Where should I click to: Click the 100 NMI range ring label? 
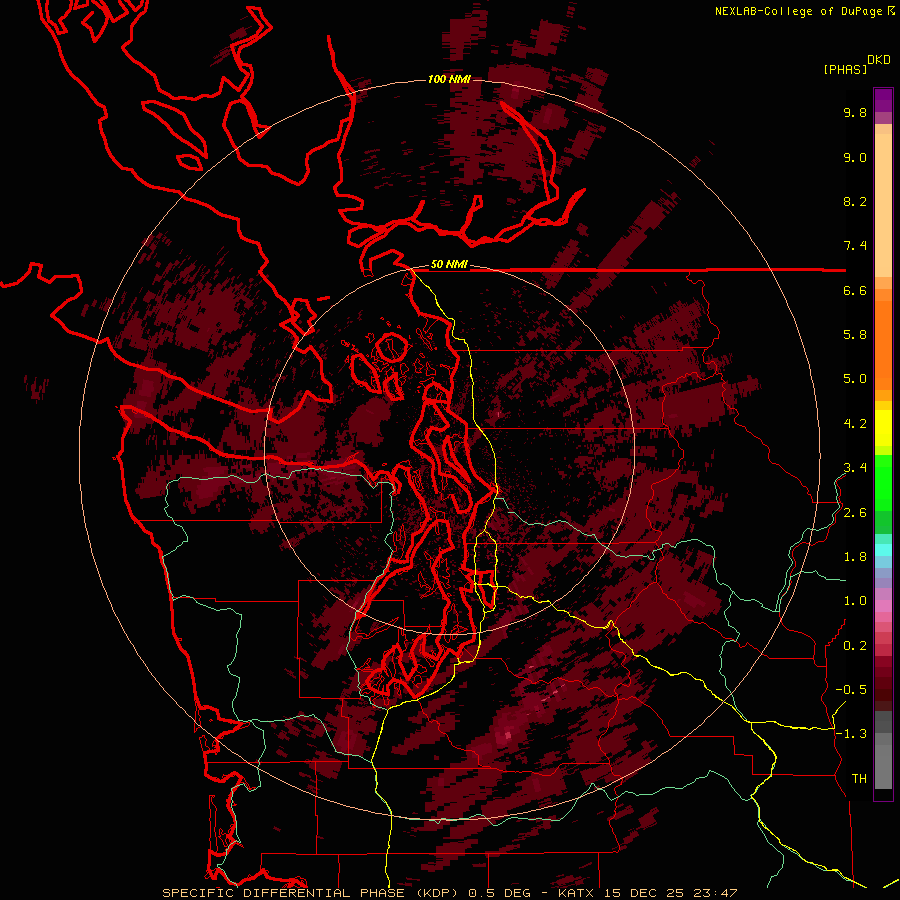pos(449,79)
